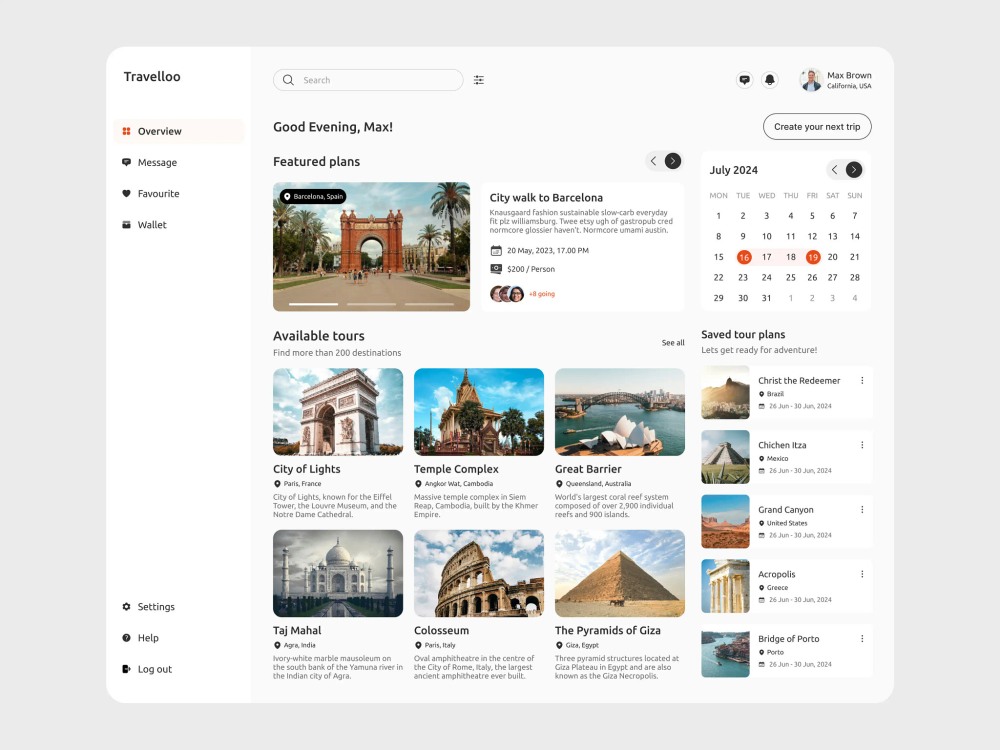Open the City of Lights tour thumbnail
Screen dimensions: 1000x750
tap(338, 412)
